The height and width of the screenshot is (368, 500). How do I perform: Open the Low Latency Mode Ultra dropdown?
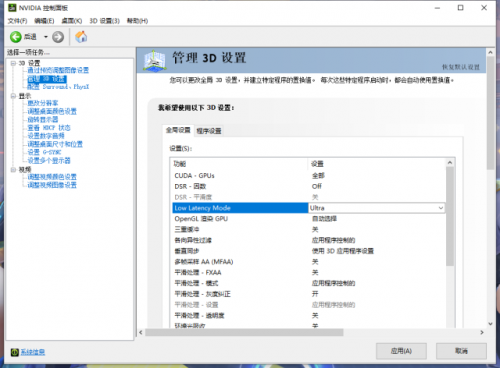point(441,208)
